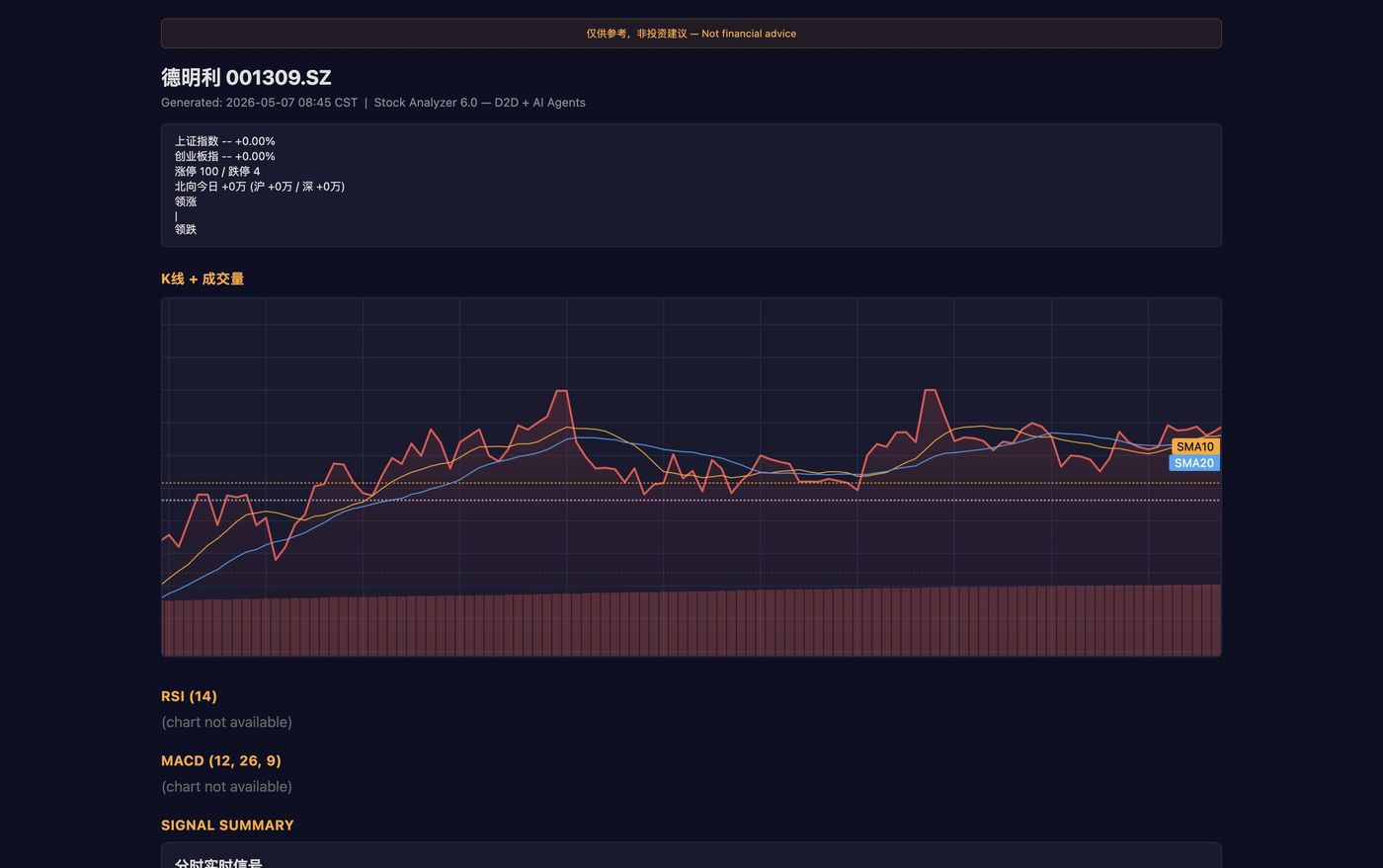Viewport: 1383px width, 868px height.
Task: Click the 领涨 label
Action: (186, 201)
